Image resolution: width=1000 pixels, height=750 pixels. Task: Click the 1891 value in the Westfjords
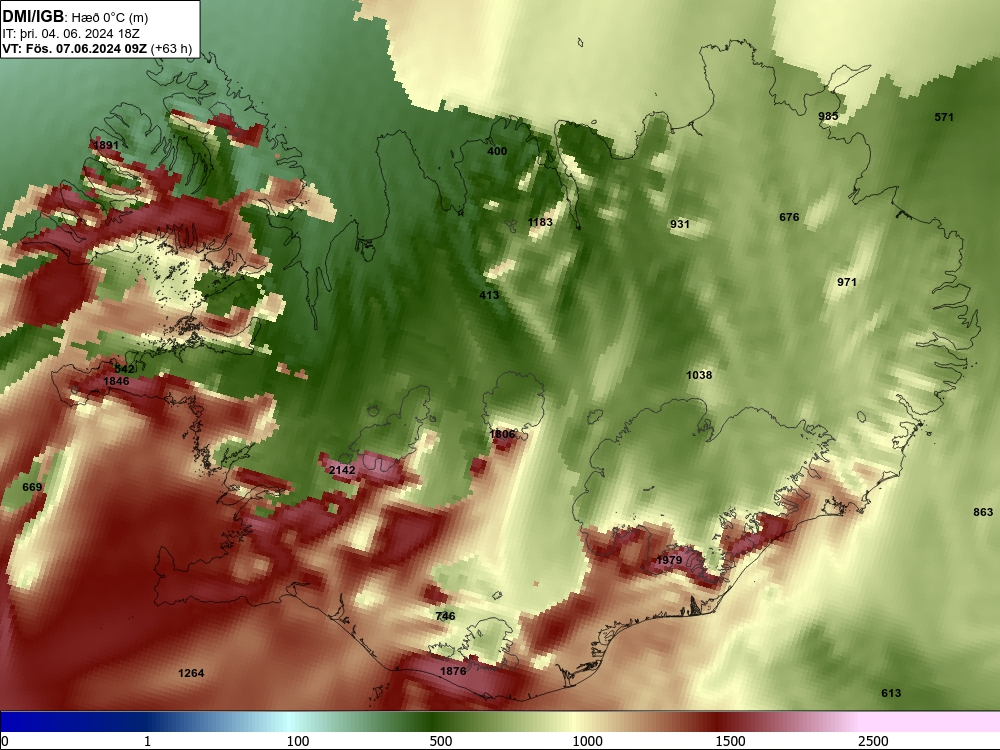[x=106, y=145]
